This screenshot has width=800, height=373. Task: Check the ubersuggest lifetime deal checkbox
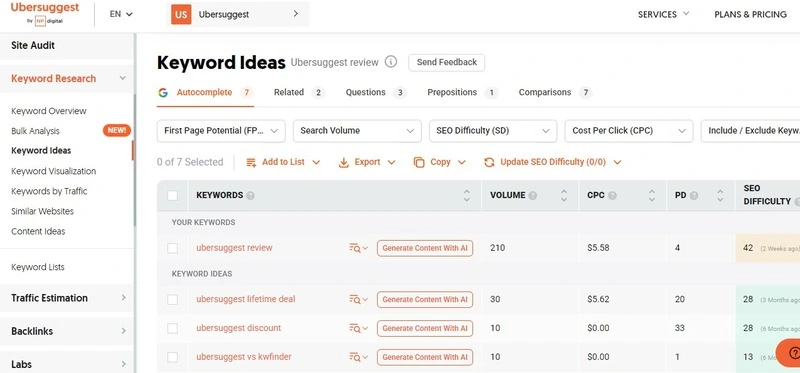click(x=172, y=300)
